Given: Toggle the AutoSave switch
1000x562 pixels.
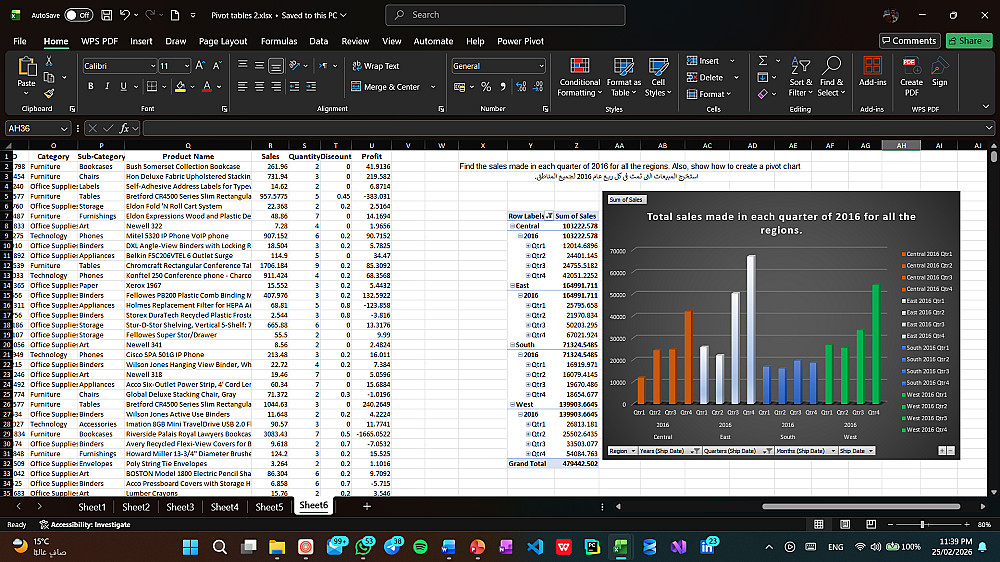Looking at the screenshot, I should (x=78, y=15).
